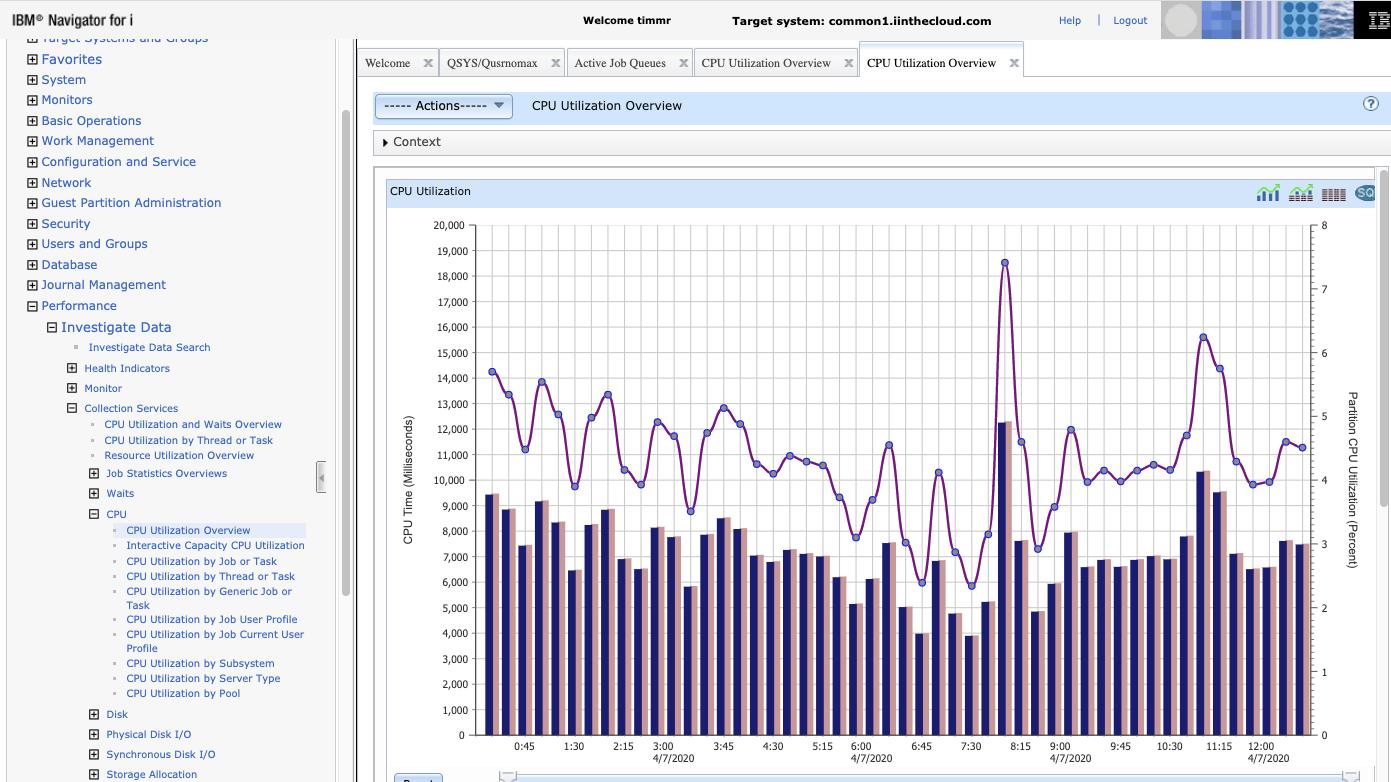Close the QSYS/Qusrnomax tab
1391x782 pixels.
[x=556, y=62]
